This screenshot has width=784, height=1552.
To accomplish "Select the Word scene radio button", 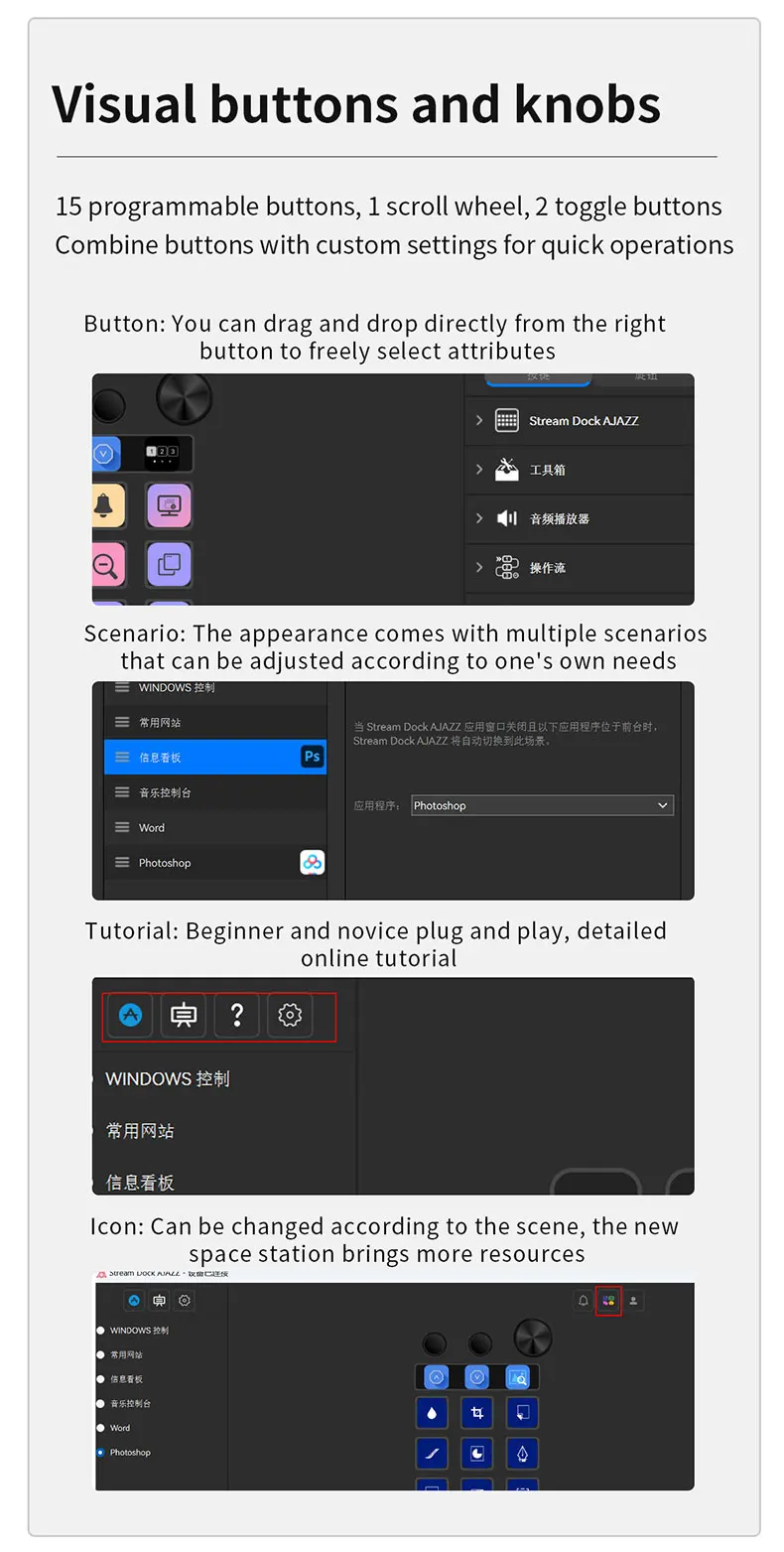I will click(100, 1428).
